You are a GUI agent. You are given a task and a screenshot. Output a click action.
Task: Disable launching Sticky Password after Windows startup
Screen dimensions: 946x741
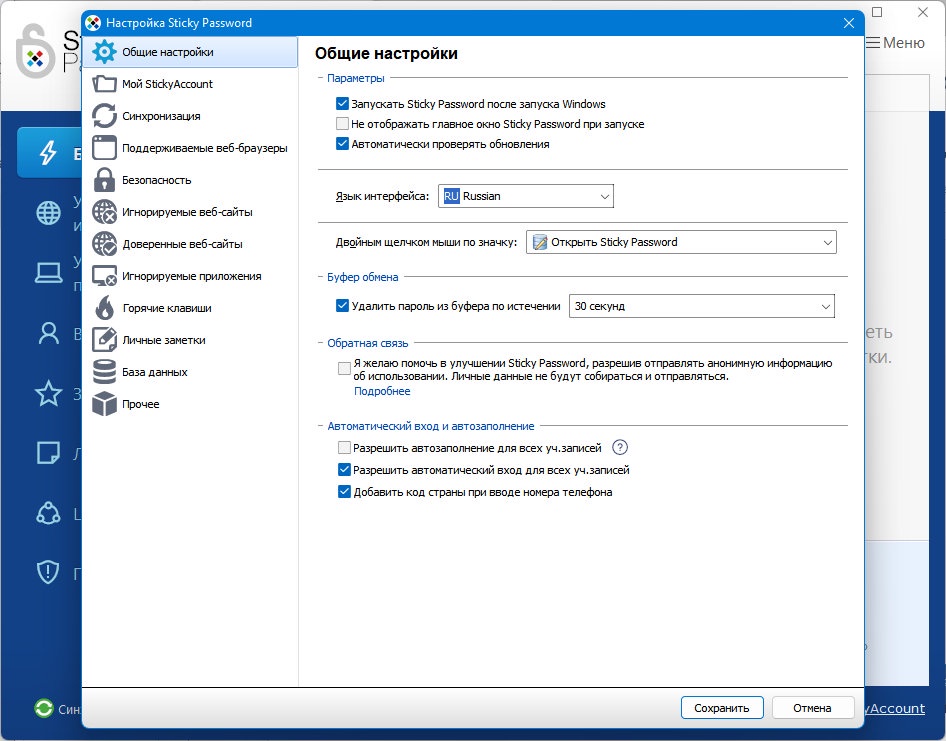pyautogui.click(x=340, y=103)
